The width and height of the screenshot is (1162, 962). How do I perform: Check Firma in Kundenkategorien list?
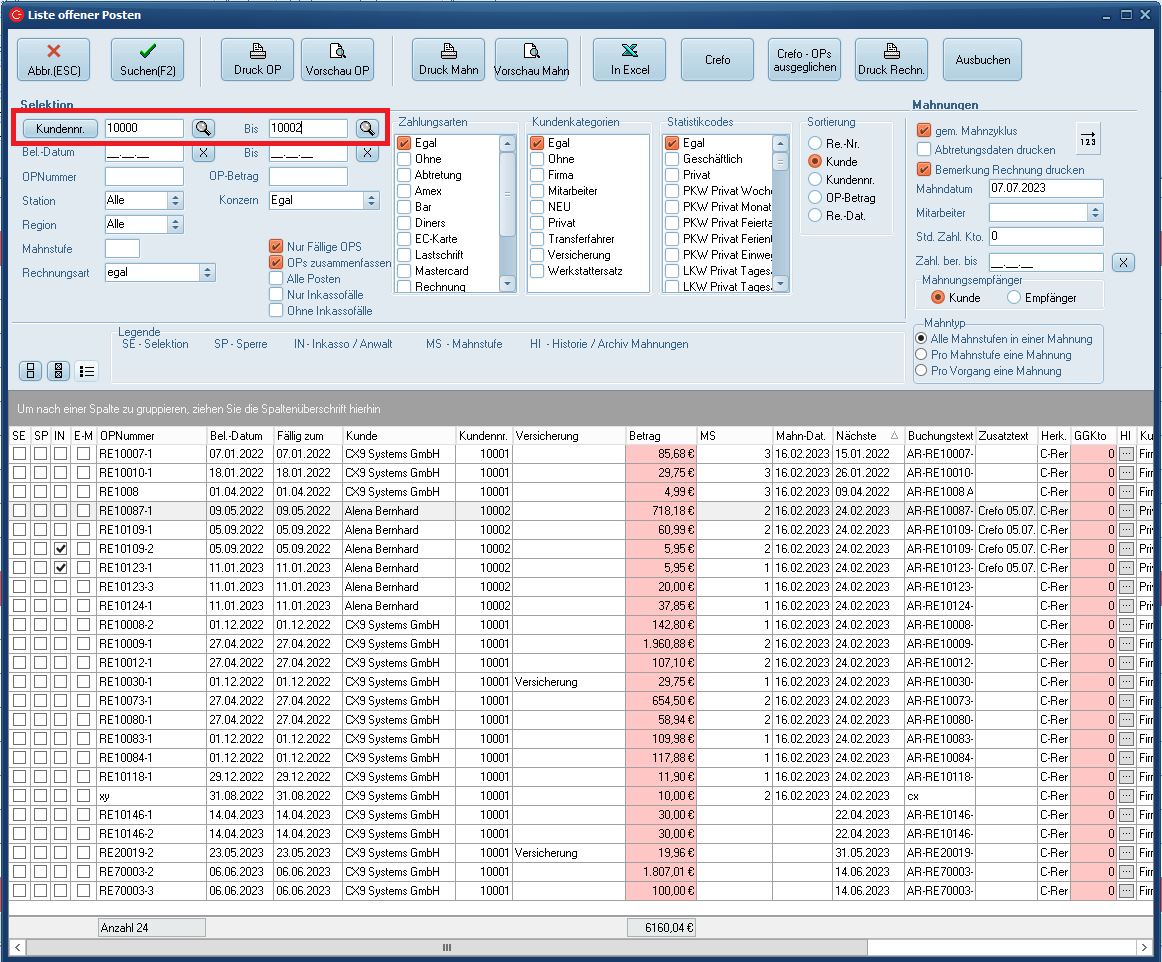click(x=538, y=175)
